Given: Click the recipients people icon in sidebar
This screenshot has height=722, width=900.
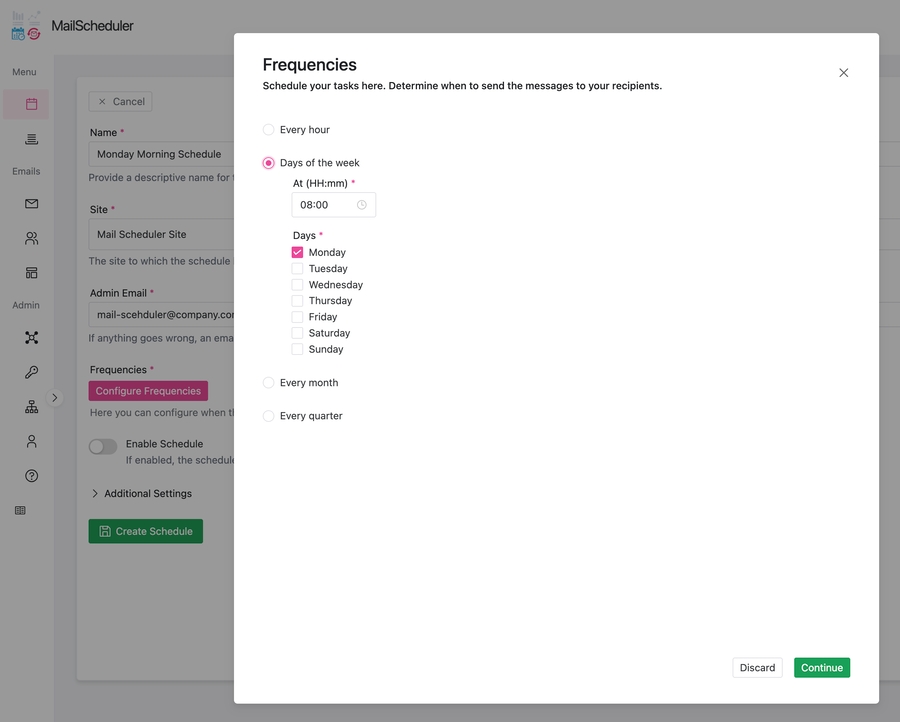Looking at the screenshot, I should (x=30, y=238).
